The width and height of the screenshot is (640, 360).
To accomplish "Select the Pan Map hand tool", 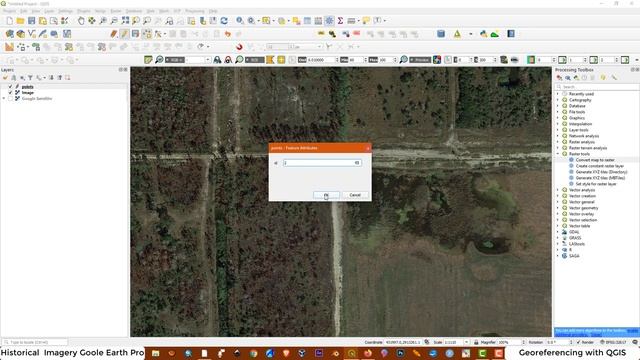I will (x=81, y=20).
